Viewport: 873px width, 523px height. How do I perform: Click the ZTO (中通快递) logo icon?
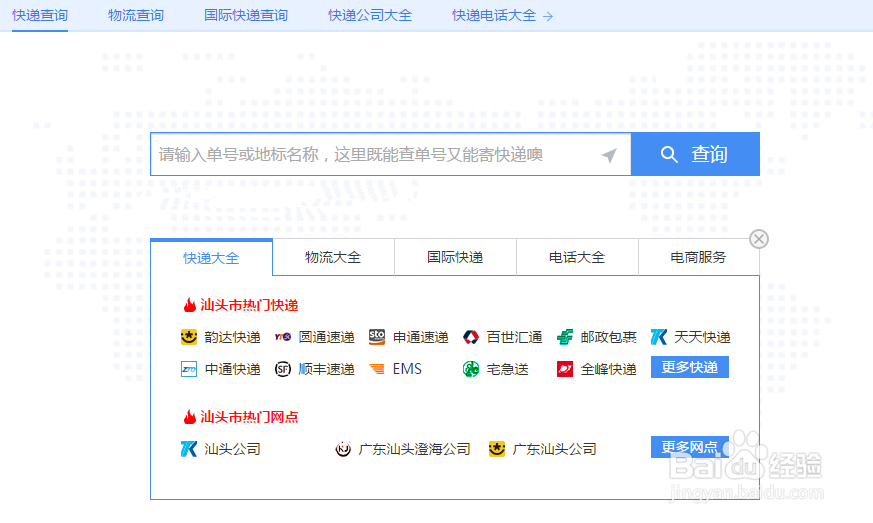[x=189, y=369]
